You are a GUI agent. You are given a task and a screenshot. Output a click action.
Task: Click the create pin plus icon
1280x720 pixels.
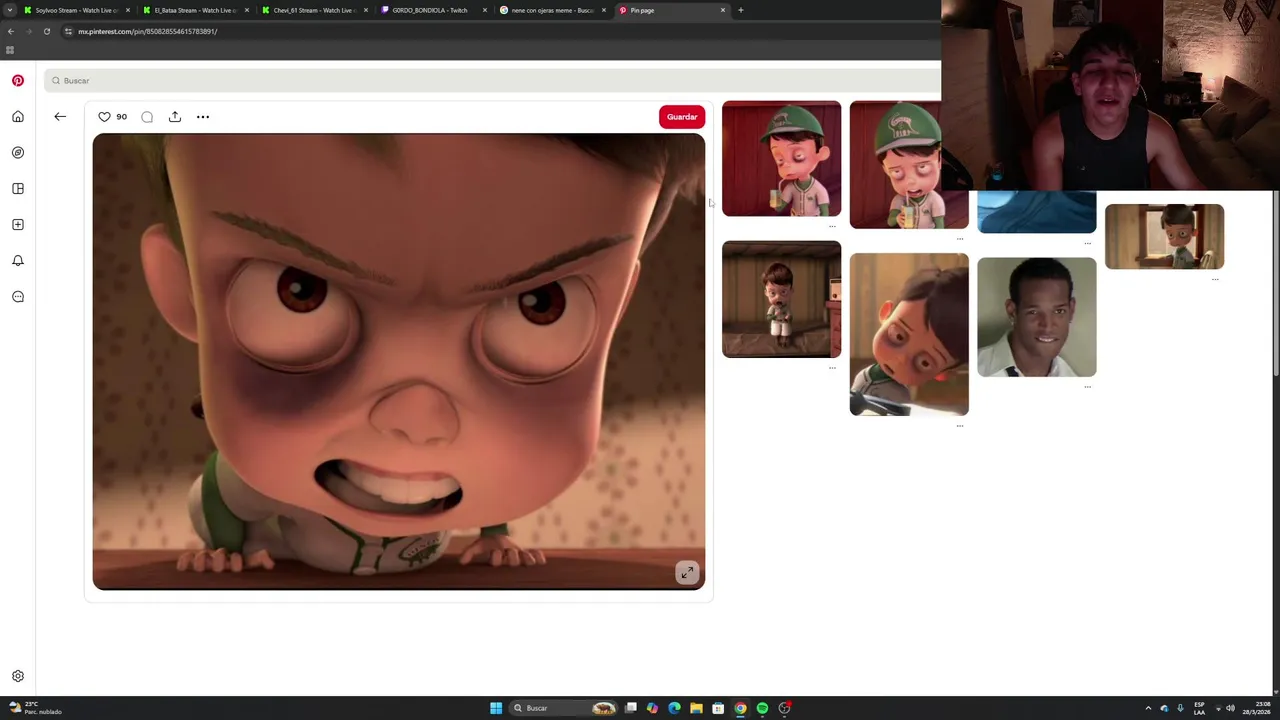pos(18,225)
